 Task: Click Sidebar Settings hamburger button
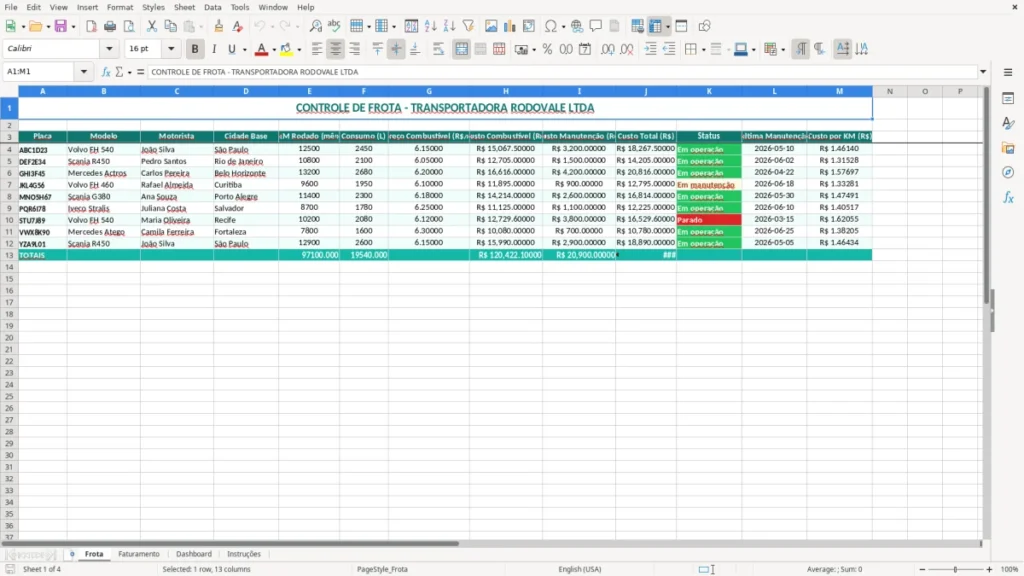1008,72
